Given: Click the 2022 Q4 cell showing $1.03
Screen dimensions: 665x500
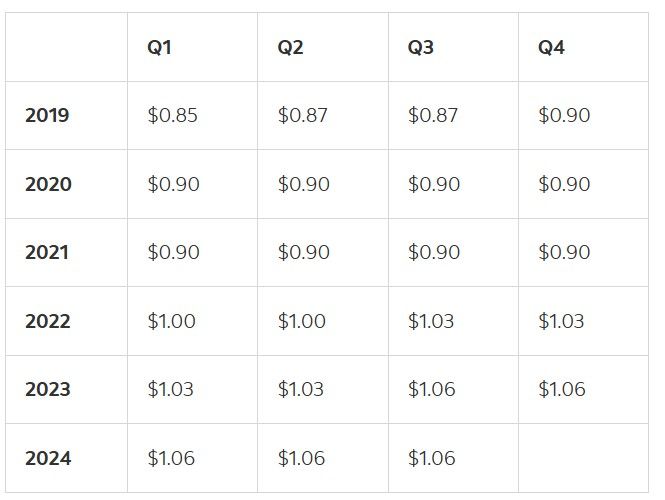Looking at the screenshot, I should pos(561,321).
